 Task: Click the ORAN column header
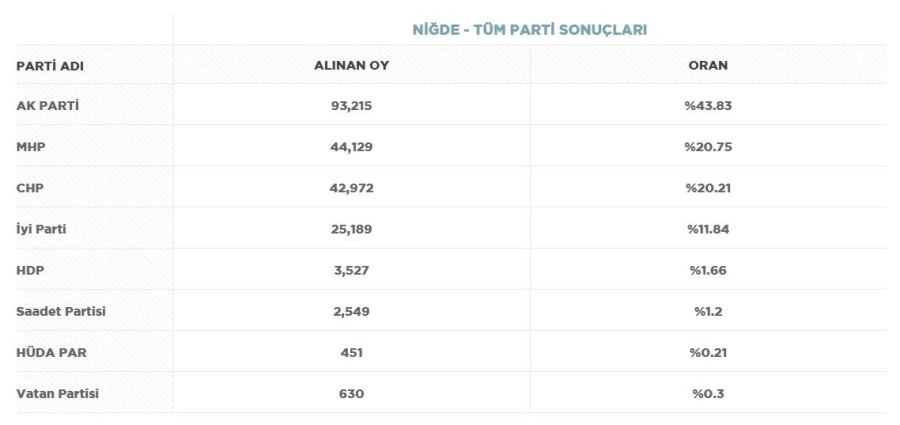tap(708, 65)
